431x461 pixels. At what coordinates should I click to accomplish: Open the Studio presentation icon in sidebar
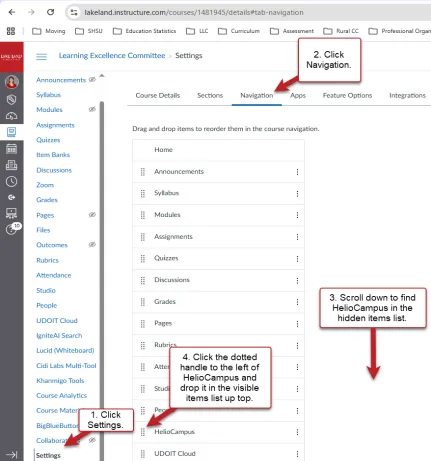[12, 213]
